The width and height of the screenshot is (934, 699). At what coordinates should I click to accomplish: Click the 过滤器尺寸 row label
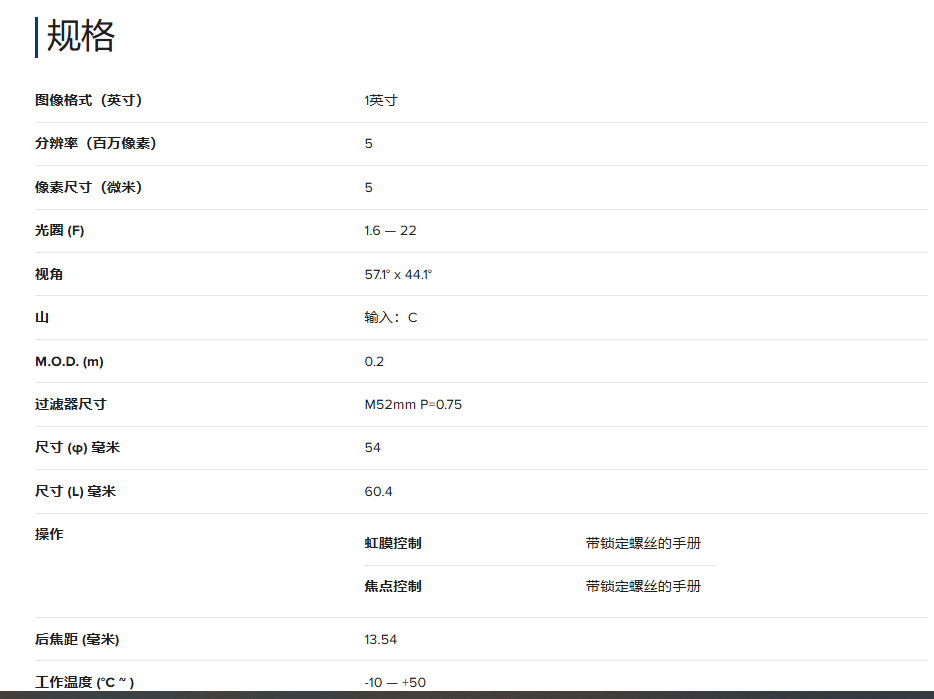pyautogui.click(x=70, y=404)
